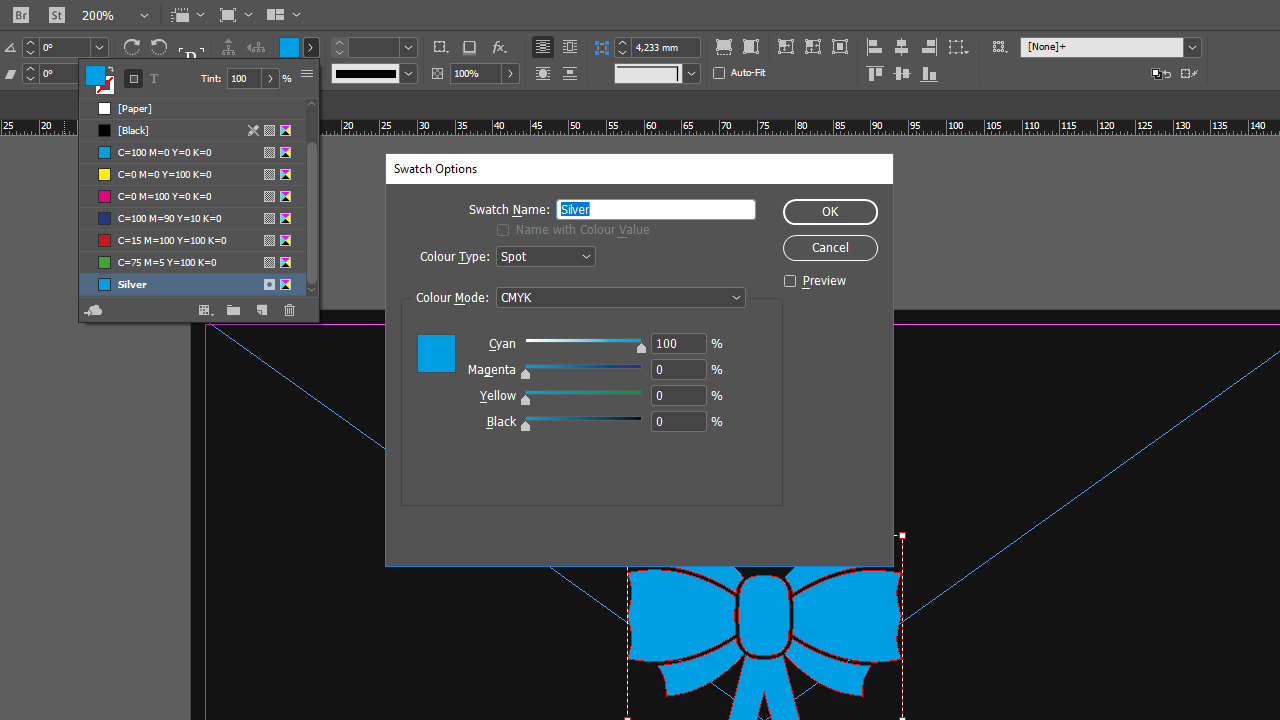This screenshot has width=1280, height=720.
Task: Select the C=0 M=0 Y=100 K=0 swatch
Action: (x=165, y=175)
